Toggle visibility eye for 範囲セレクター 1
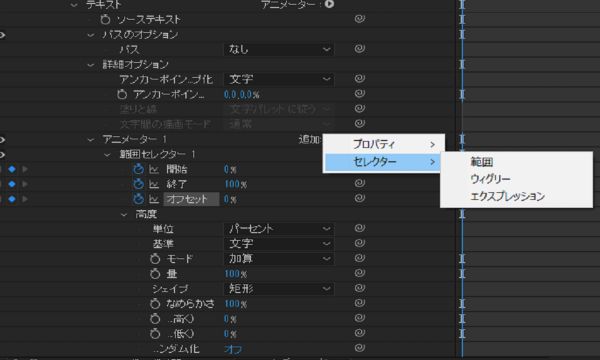This screenshot has width=600, height=360. click(x=2, y=155)
